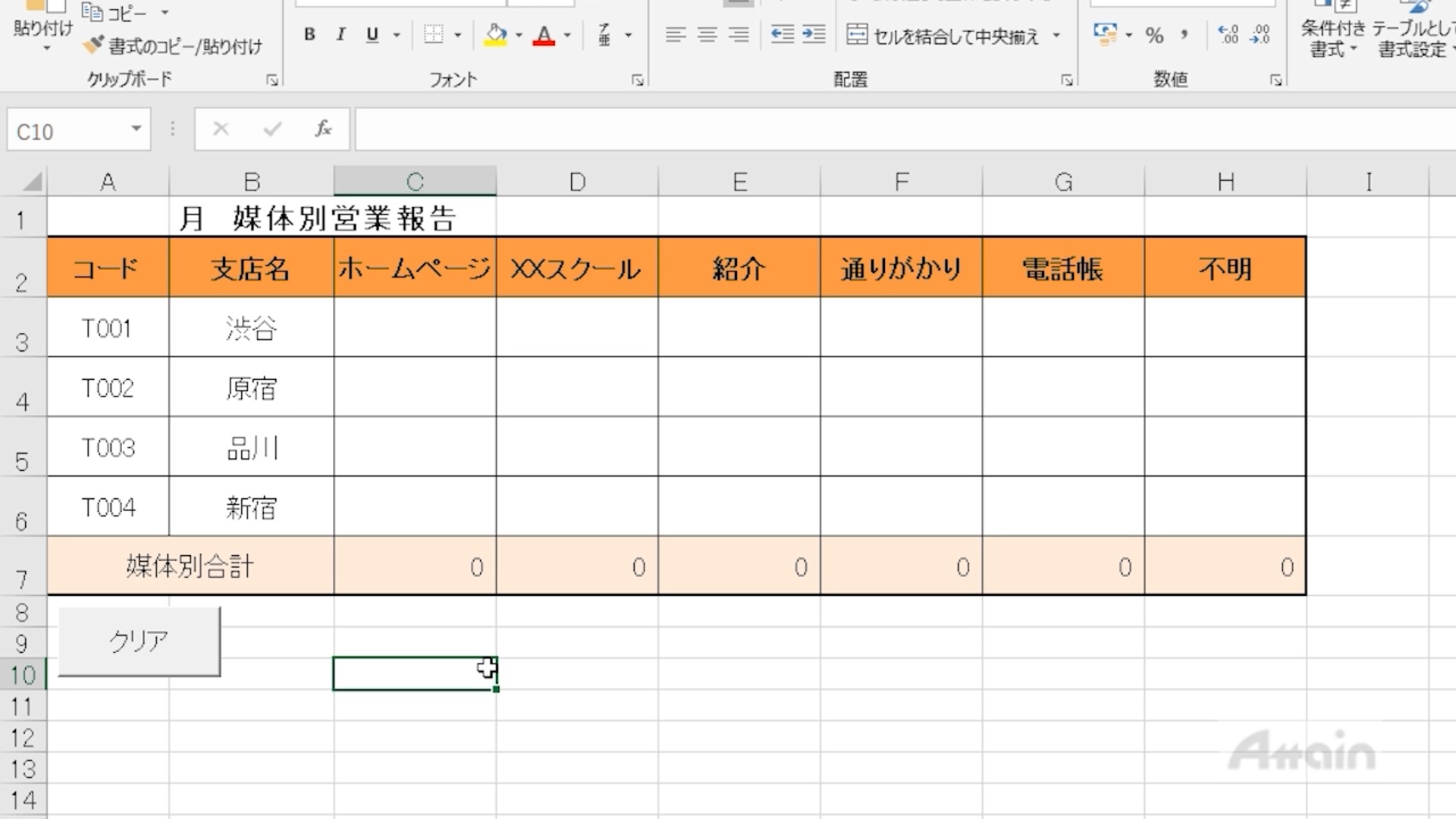Screen dimensions: 1456x819
Task: Open the Name Box dropdown arrow
Action: [x=136, y=129]
